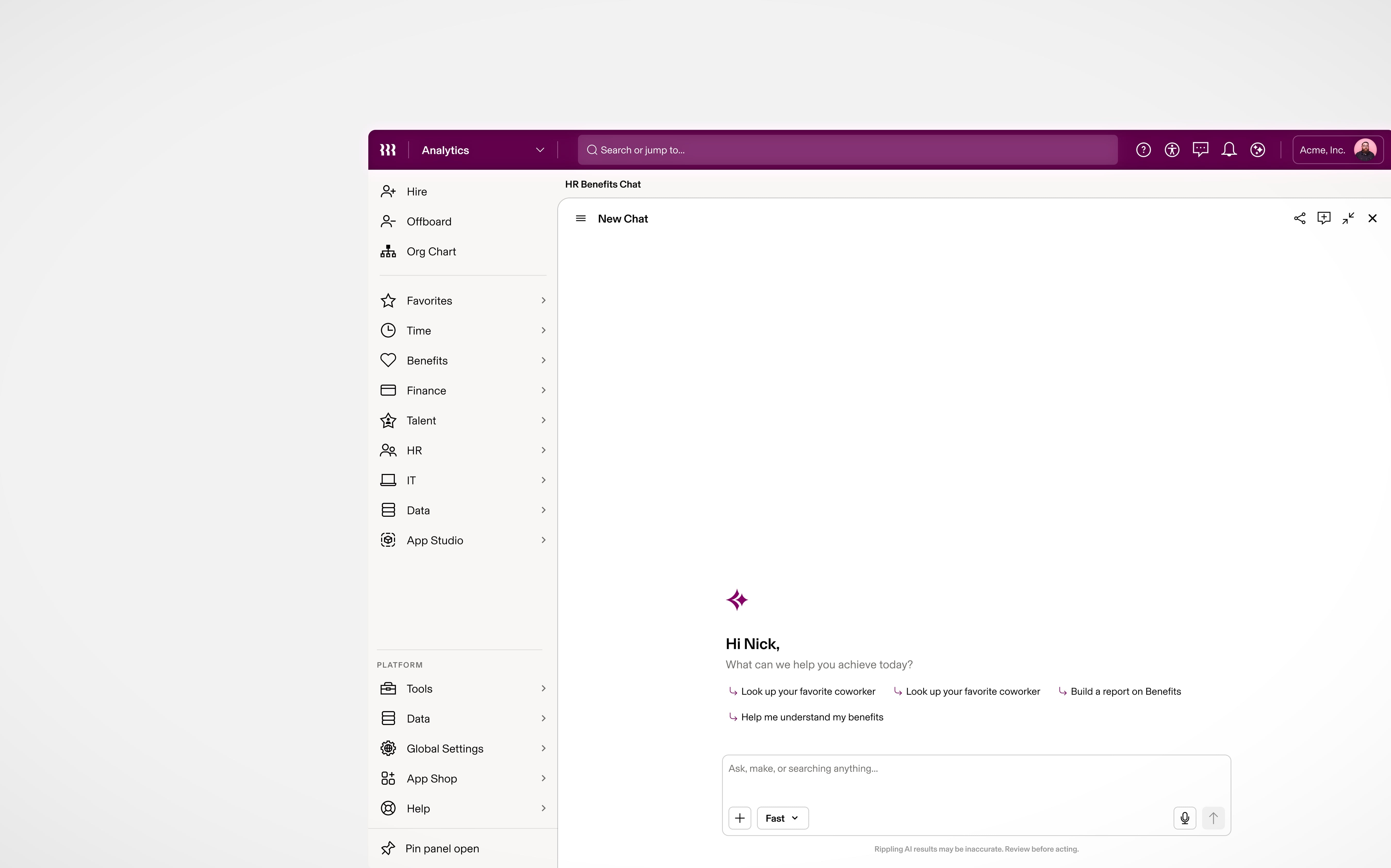Screen dimensions: 1391x868
Task: Expand the HR chevron
Action: (543, 450)
